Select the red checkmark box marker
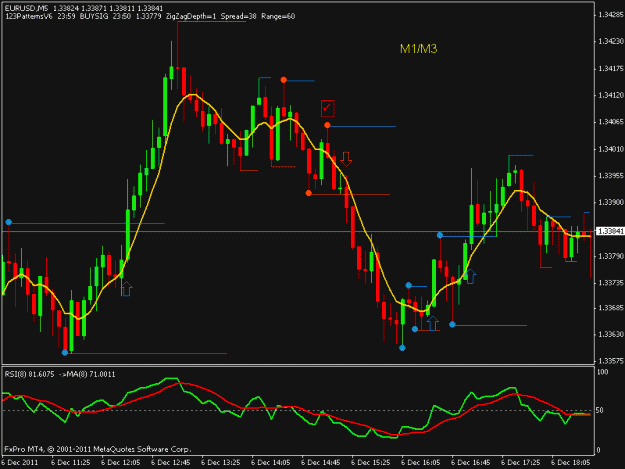This screenshot has width=625, height=469. [x=328, y=108]
